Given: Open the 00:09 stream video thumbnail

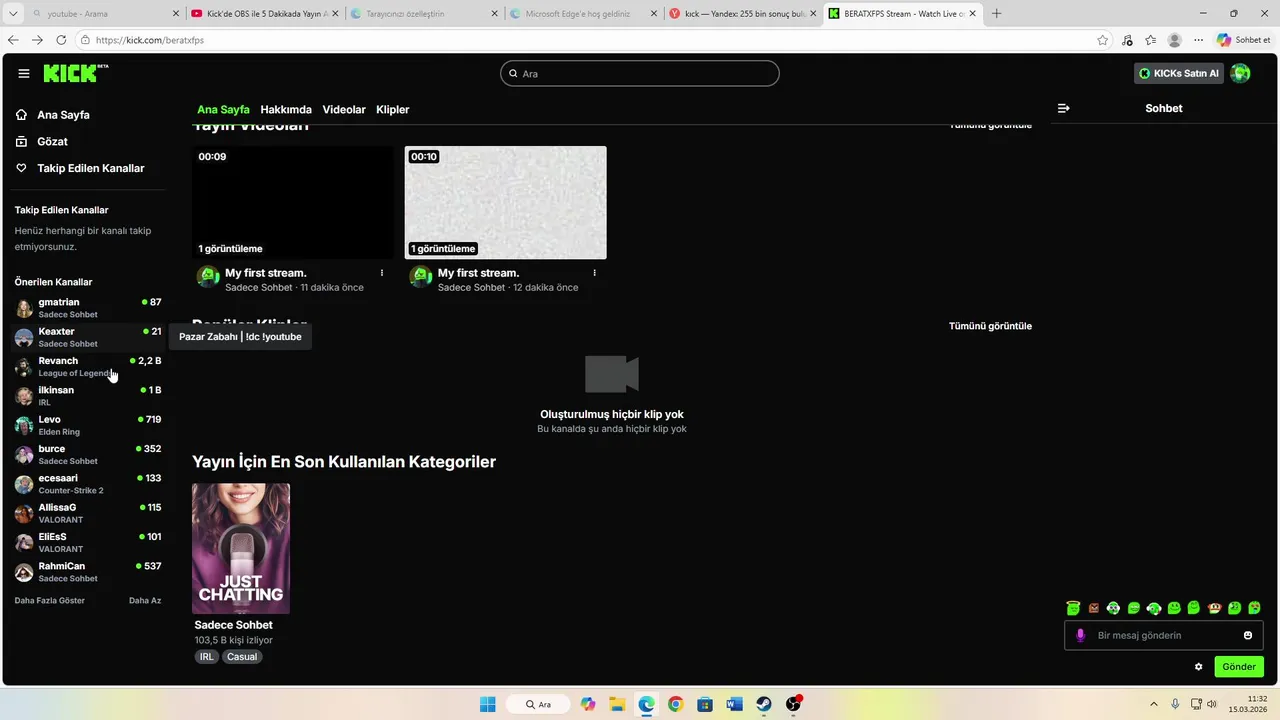Looking at the screenshot, I should [x=293, y=203].
